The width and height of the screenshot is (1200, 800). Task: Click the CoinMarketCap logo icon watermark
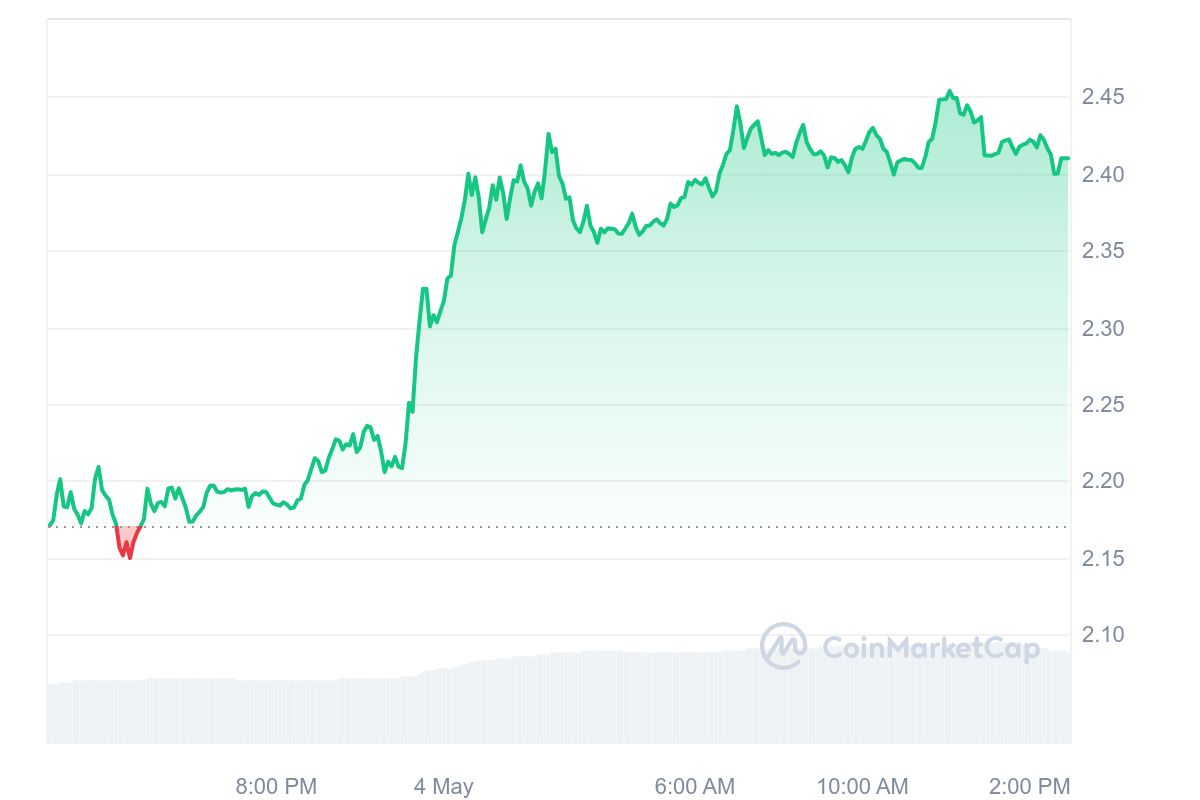tap(783, 647)
